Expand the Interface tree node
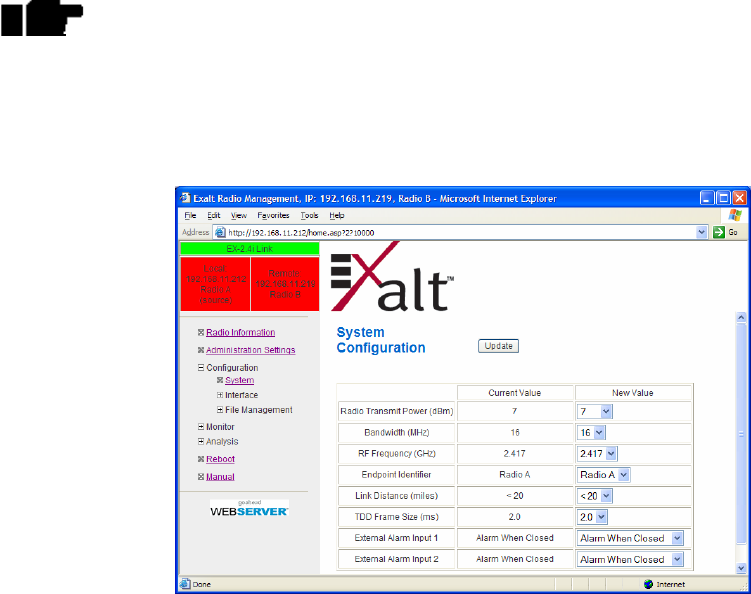751x594 pixels. point(220,395)
